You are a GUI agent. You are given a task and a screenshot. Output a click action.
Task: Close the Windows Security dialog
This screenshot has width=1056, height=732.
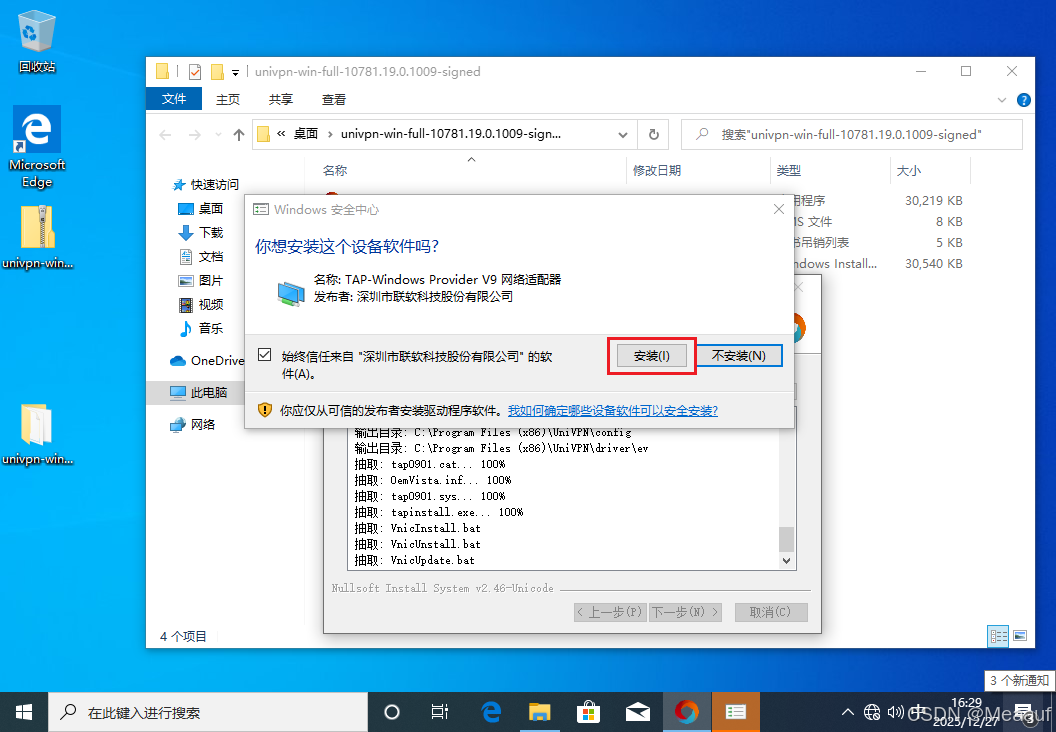[x=779, y=209]
